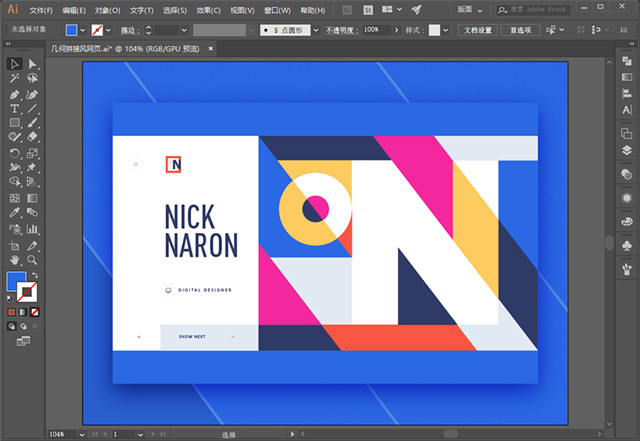This screenshot has width=640, height=441.
Task: Click the 文档设置 button
Action: (476, 30)
